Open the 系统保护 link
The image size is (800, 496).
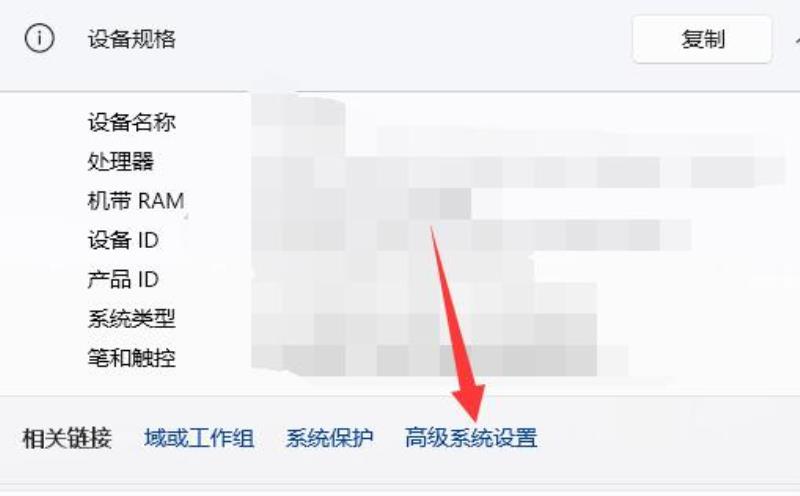point(330,438)
